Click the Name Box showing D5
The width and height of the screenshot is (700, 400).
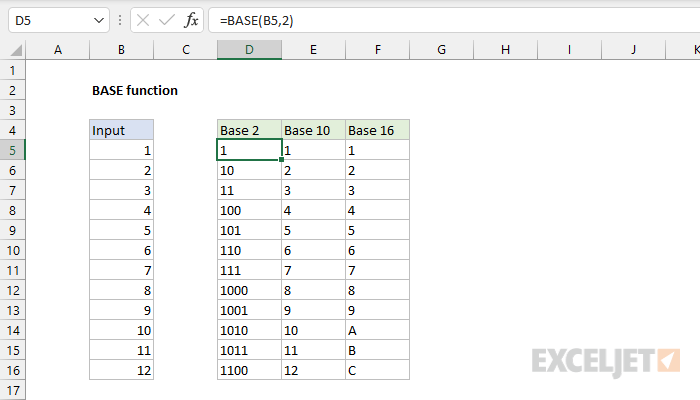coord(59,21)
